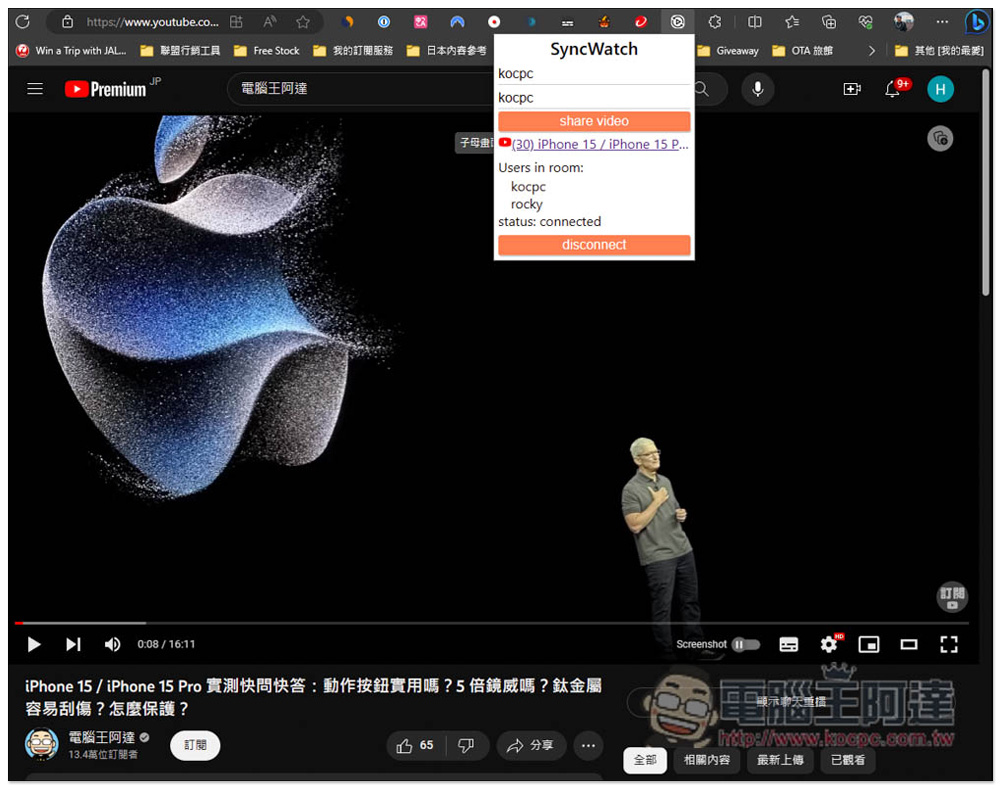Select the 最新上傳 filter chip

point(780,760)
